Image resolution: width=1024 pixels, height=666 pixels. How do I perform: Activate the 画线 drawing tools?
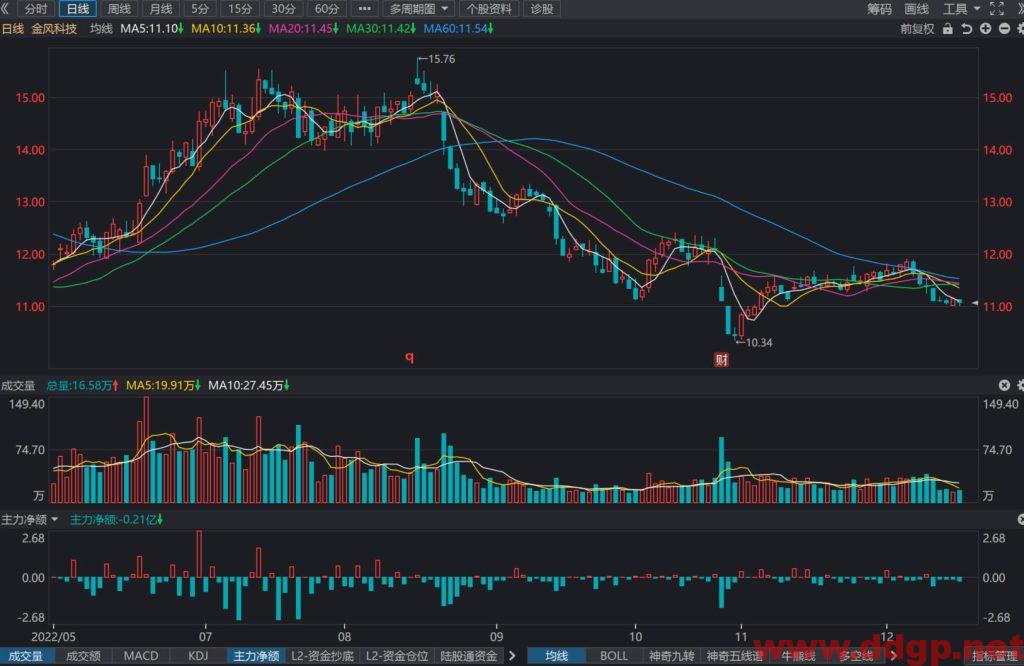[917, 8]
